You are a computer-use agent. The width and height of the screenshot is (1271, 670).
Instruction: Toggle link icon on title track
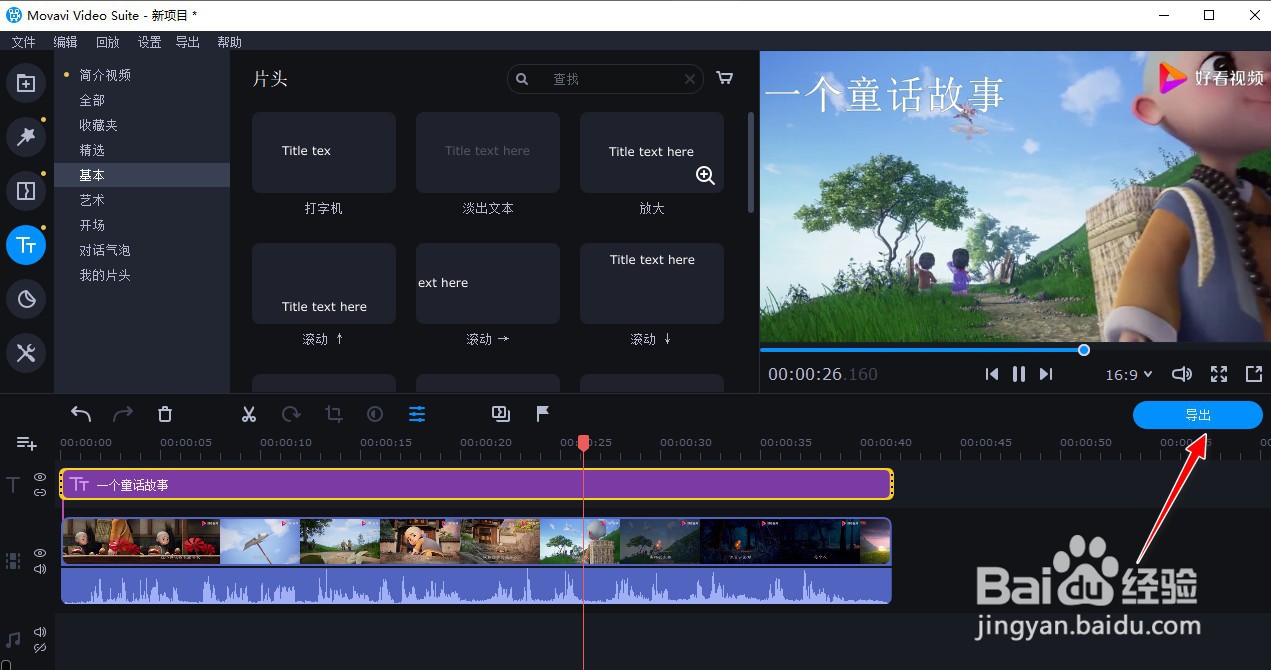(x=40, y=492)
